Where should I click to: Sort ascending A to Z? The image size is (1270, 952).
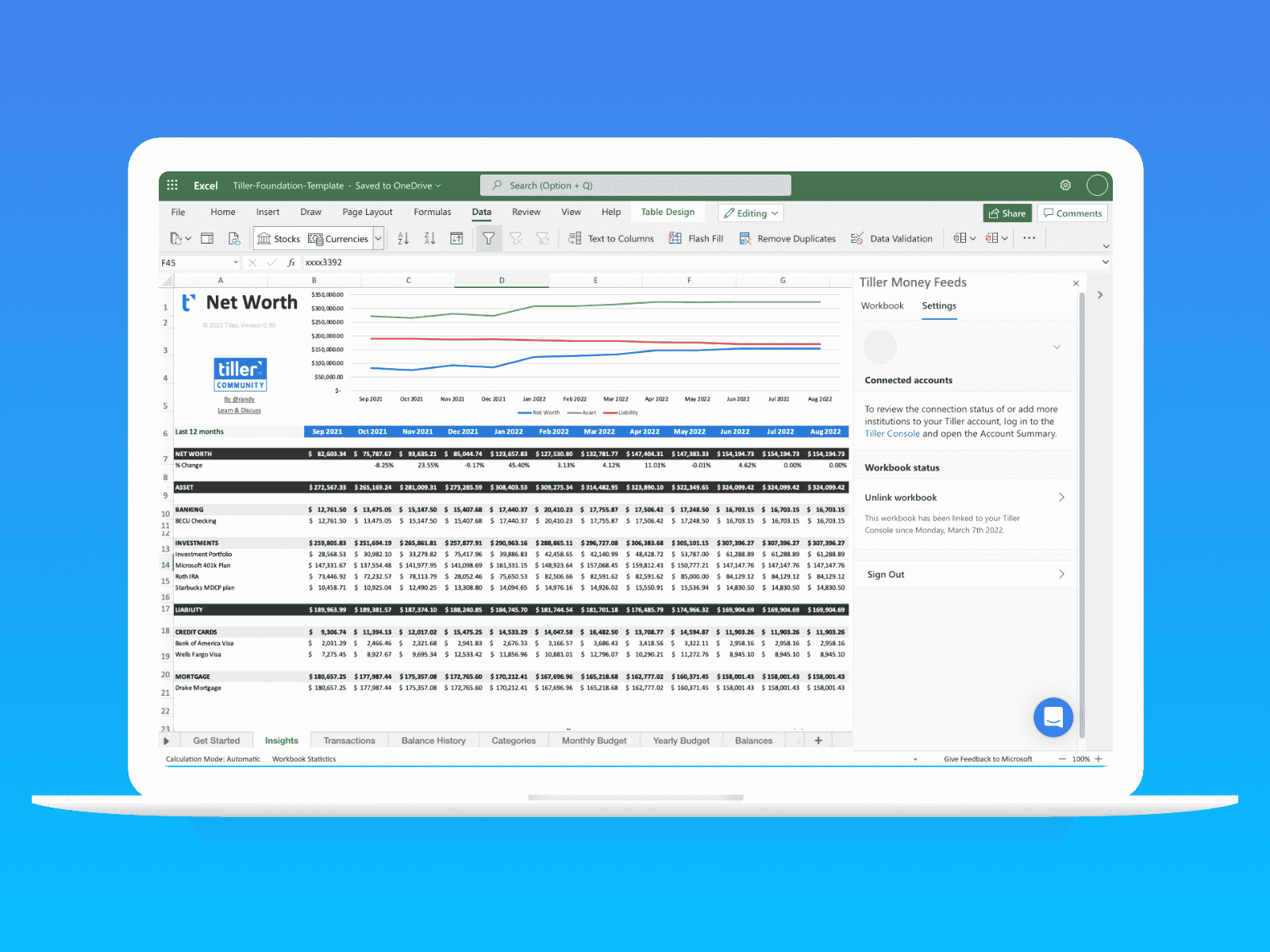click(403, 238)
